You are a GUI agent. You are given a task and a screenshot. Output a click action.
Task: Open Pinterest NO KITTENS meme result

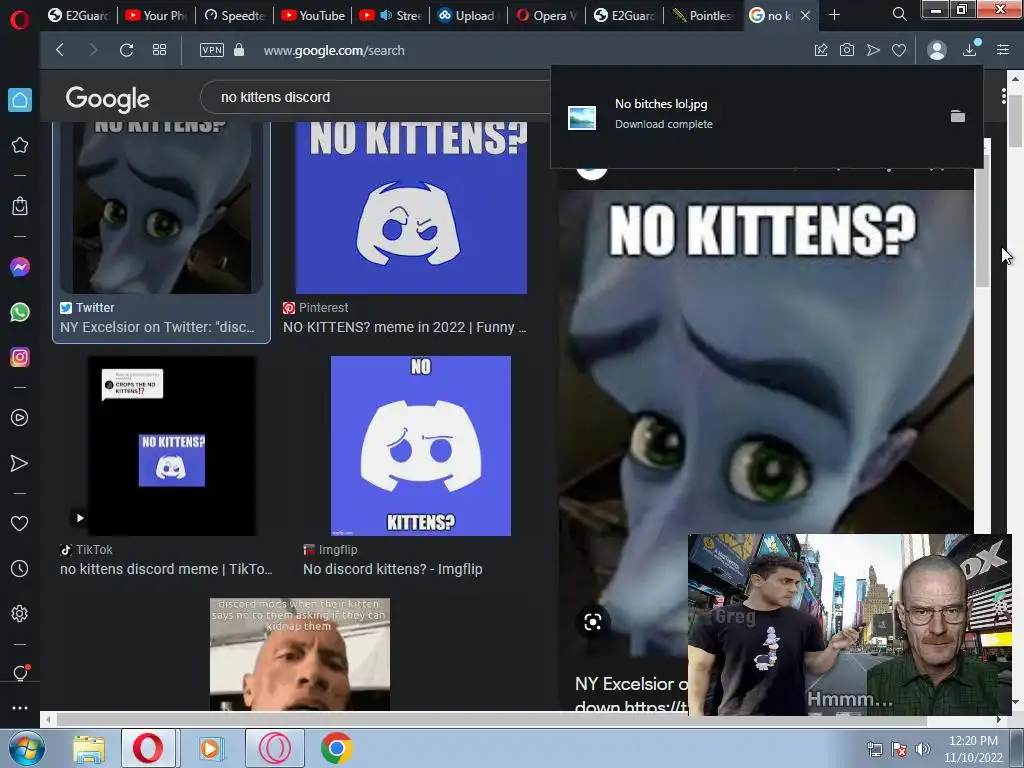tap(404, 327)
